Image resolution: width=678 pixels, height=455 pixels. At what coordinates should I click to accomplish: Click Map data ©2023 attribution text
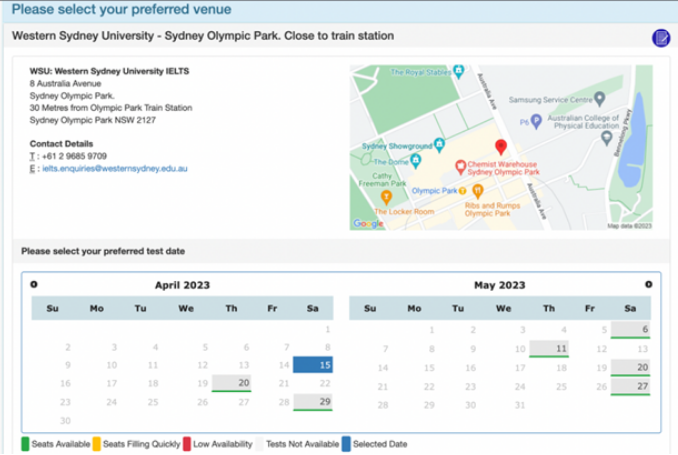[x=629, y=226]
